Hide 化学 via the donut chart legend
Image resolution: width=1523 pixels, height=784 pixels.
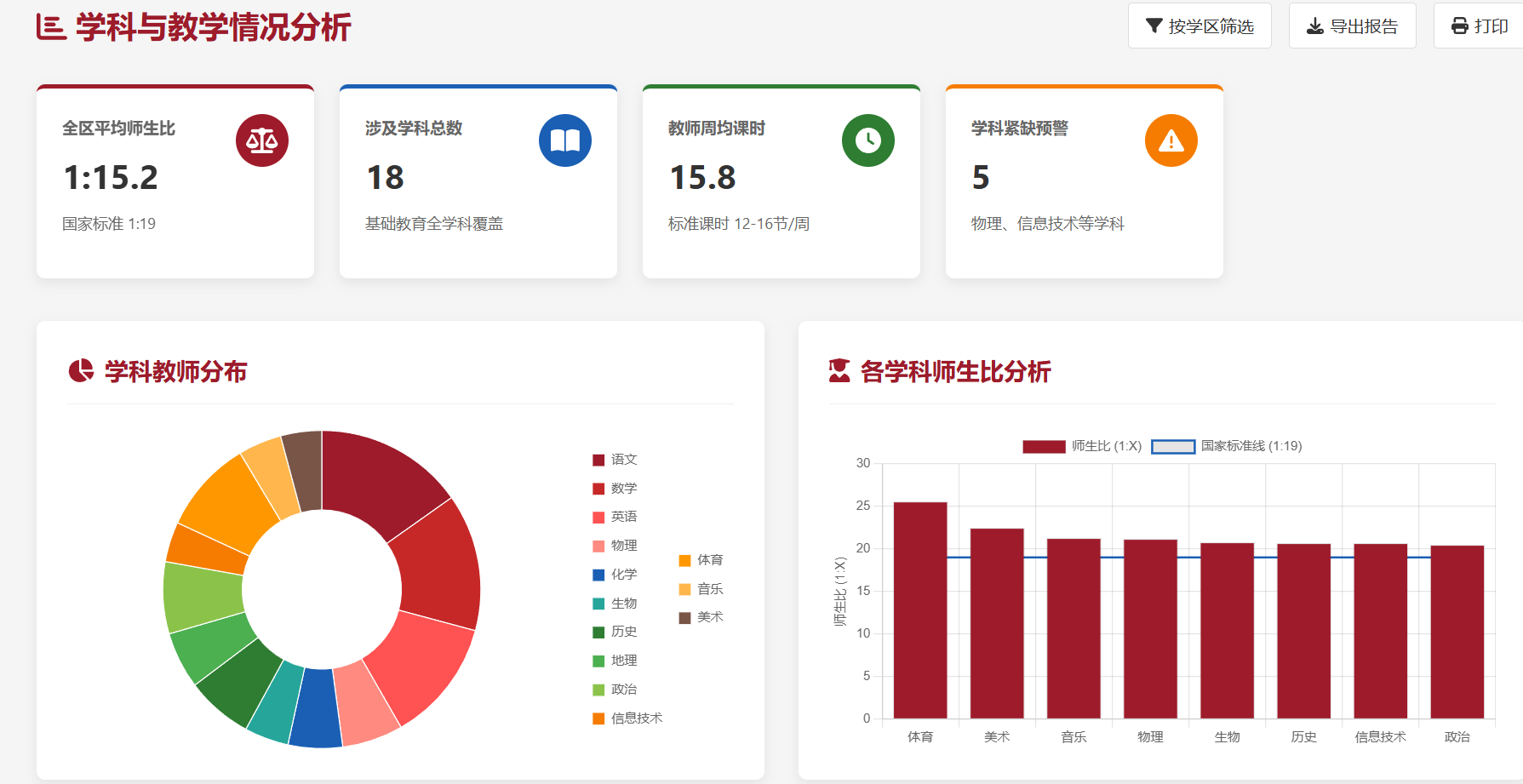point(615,575)
